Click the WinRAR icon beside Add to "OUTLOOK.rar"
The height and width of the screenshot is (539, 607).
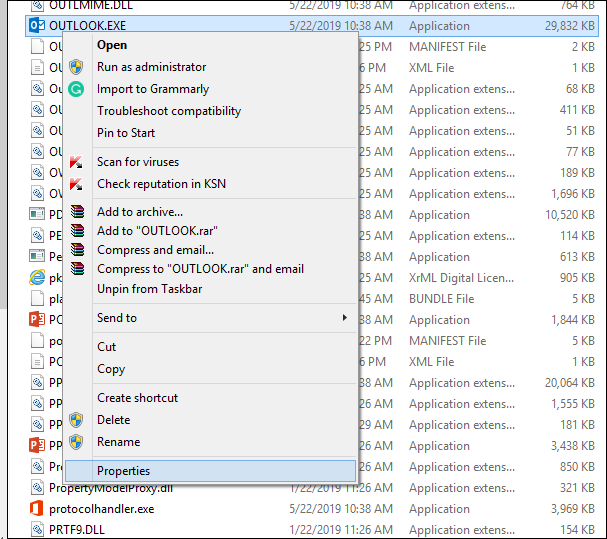click(x=77, y=231)
